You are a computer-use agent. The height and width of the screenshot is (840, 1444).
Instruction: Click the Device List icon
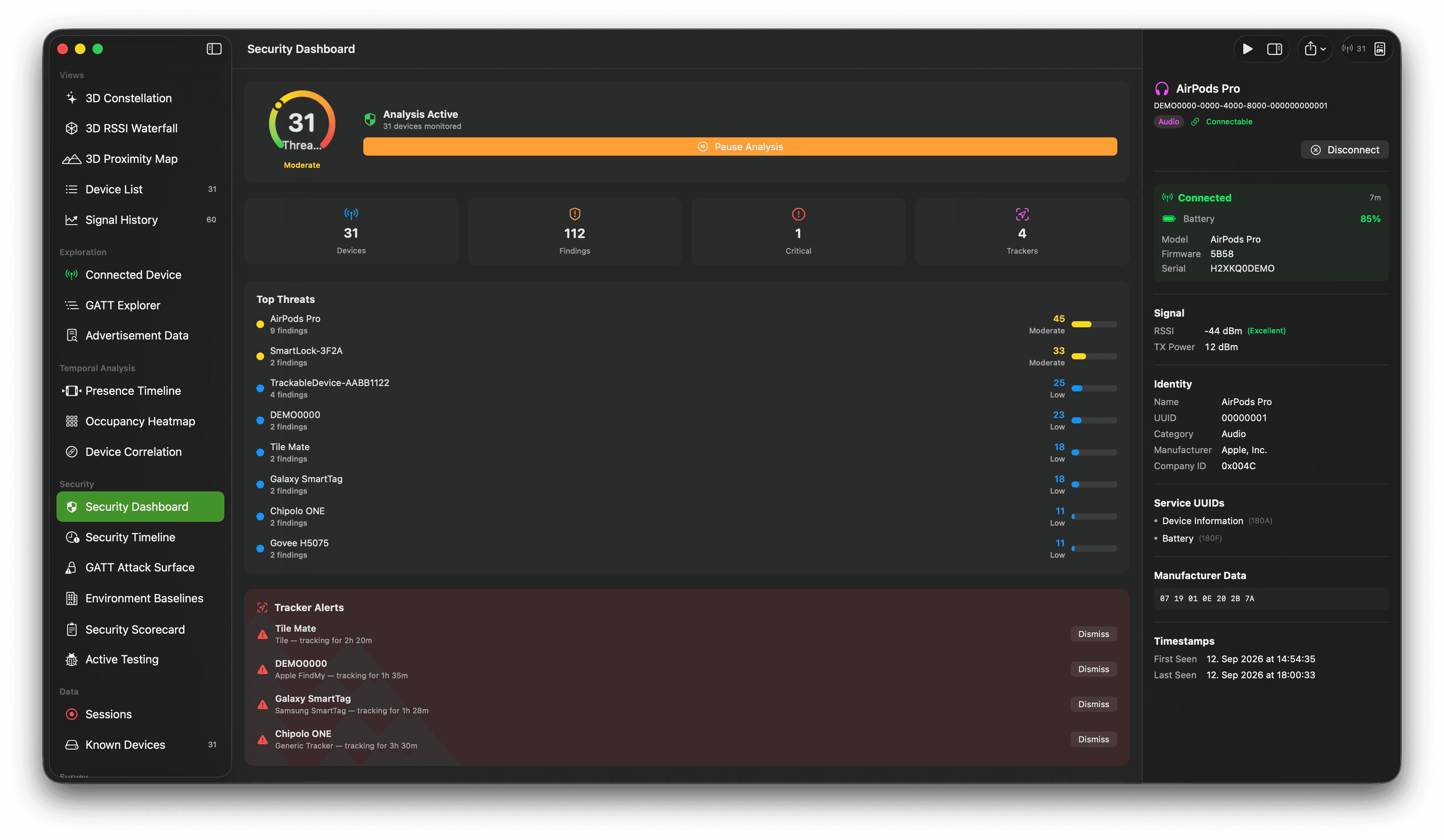point(72,190)
